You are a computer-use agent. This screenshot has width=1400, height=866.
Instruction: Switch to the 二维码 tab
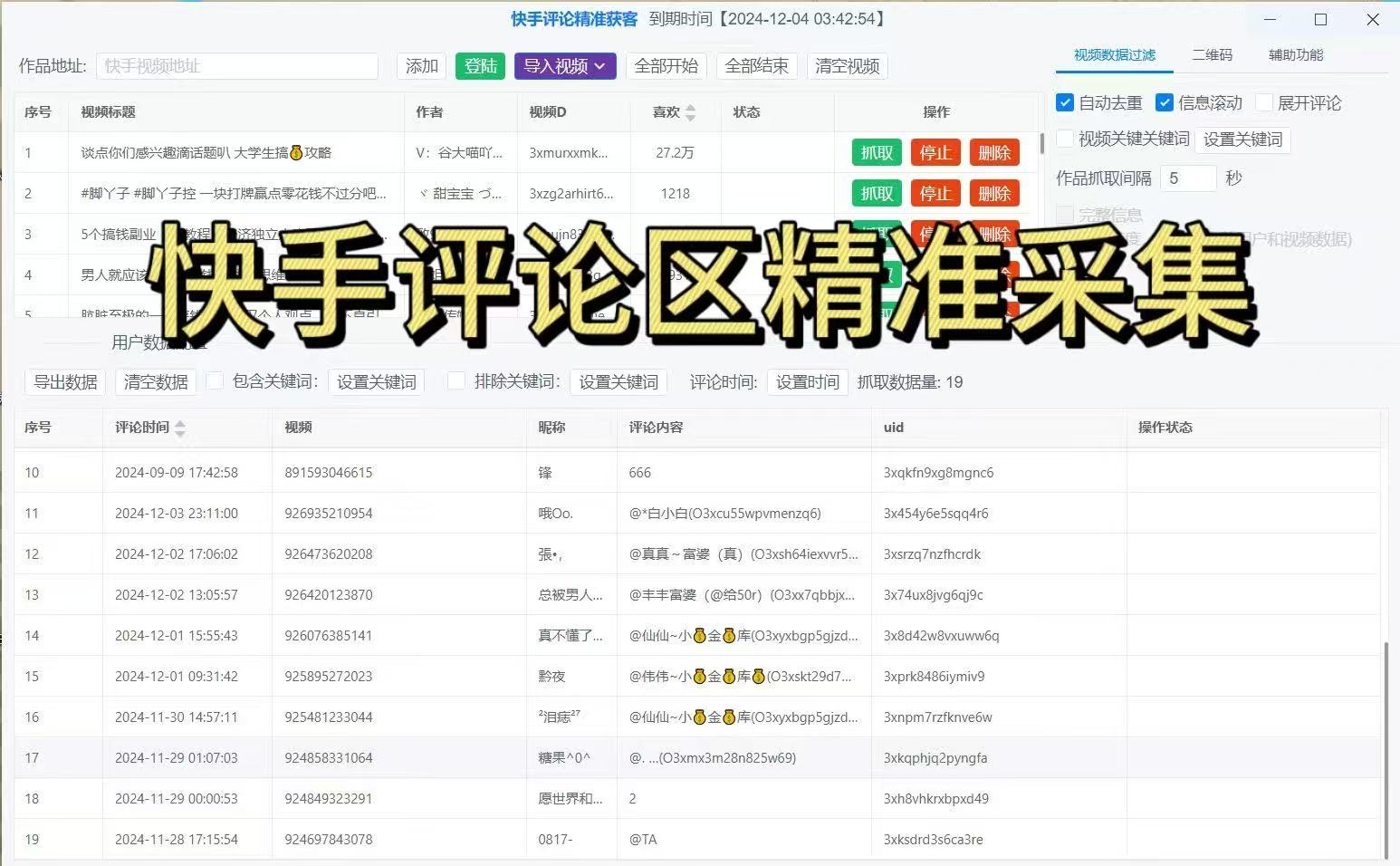point(1212,55)
